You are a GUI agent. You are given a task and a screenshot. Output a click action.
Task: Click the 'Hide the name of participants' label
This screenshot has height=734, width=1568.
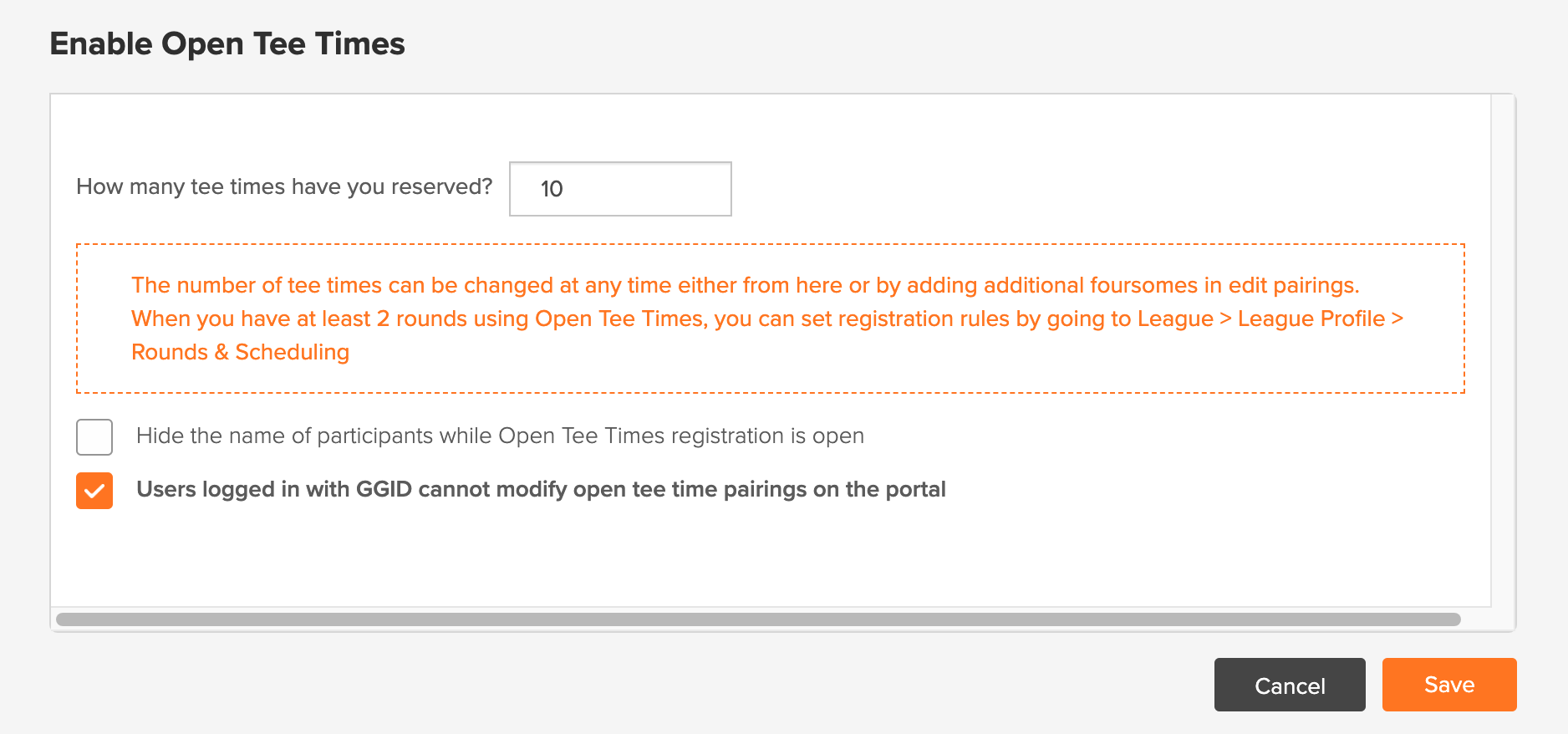[x=500, y=436]
